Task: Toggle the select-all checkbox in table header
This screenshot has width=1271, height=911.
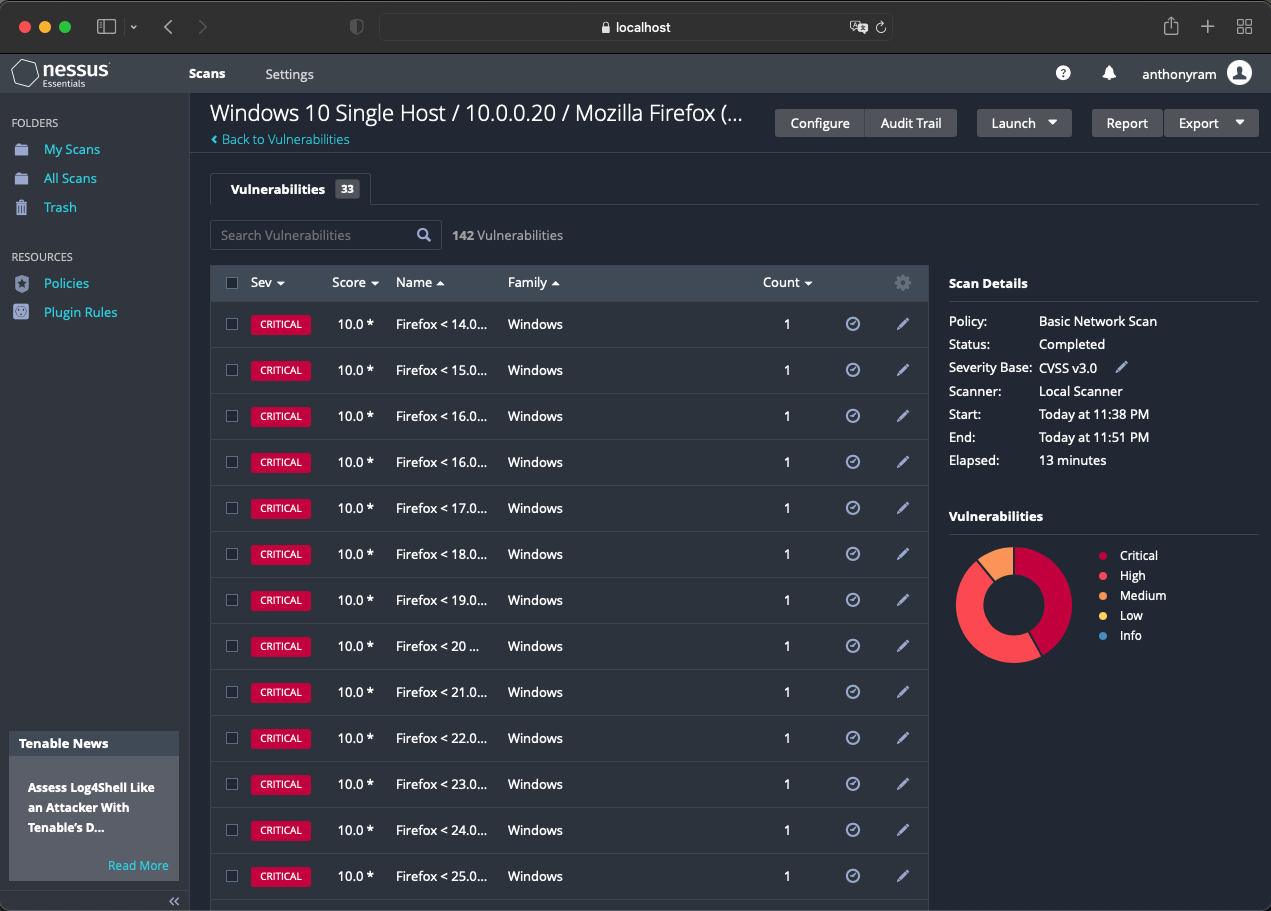Action: coord(232,283)
